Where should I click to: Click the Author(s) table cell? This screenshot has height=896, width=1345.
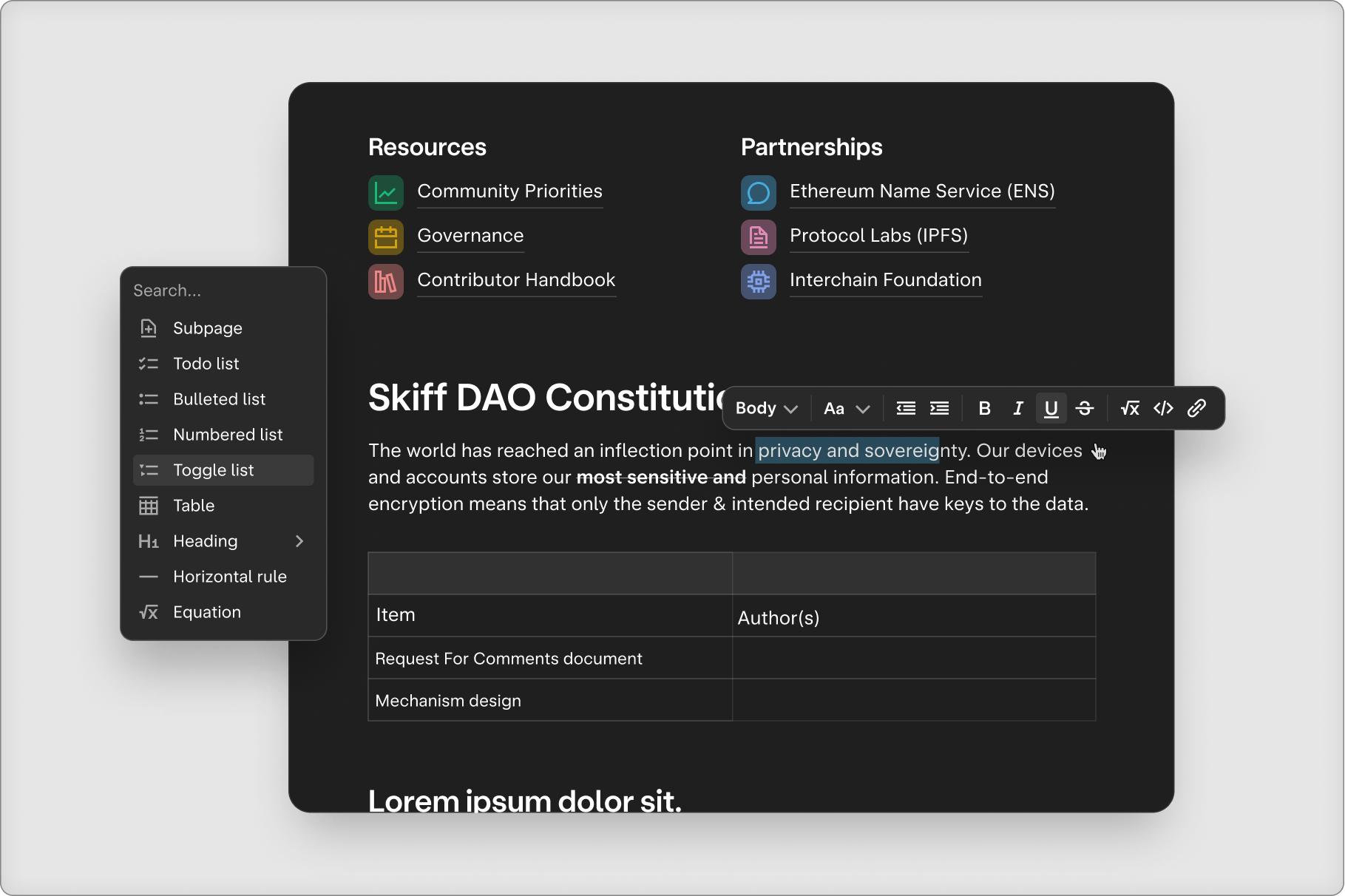click(x=914, y=615)
